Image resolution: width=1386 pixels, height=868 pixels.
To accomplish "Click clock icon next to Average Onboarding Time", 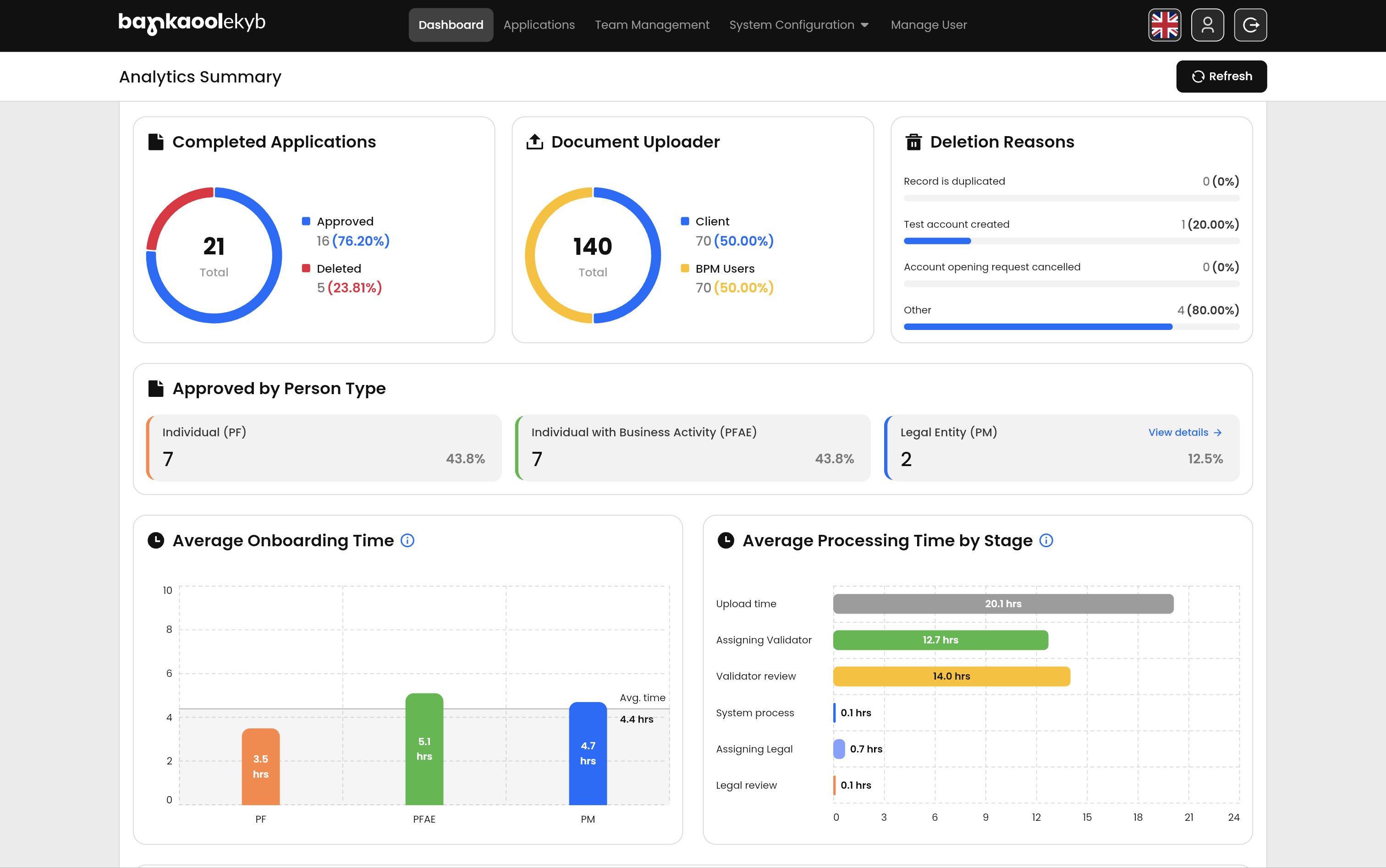I will 155,541.
